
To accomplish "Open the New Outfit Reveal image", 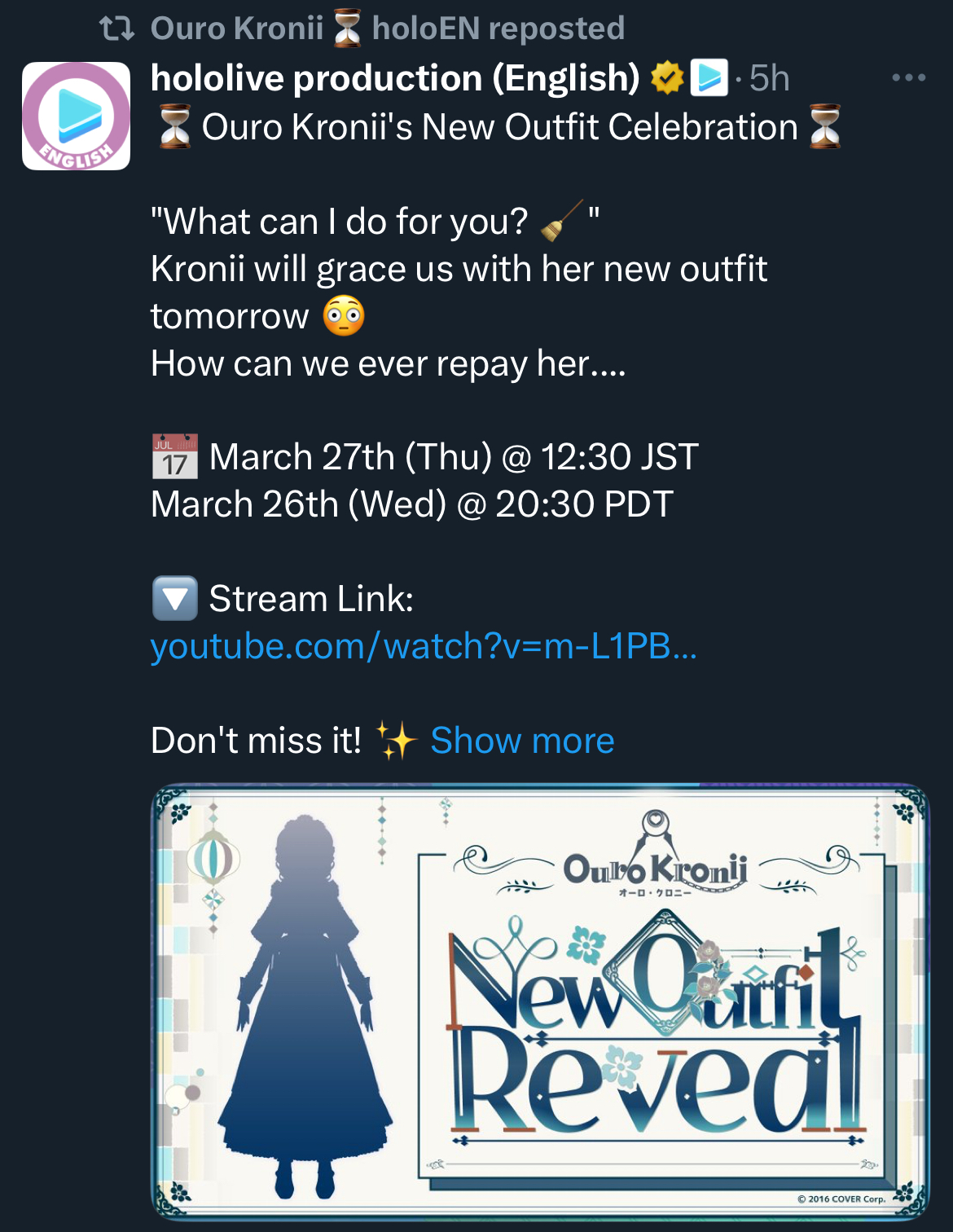I will [x=541, y=1001].
